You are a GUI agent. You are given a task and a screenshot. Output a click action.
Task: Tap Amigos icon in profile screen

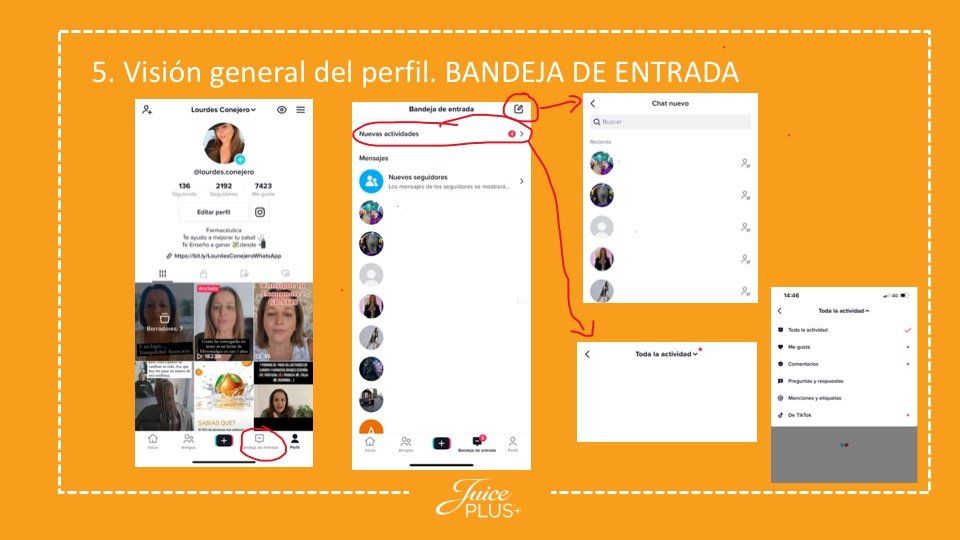(189, 441)
